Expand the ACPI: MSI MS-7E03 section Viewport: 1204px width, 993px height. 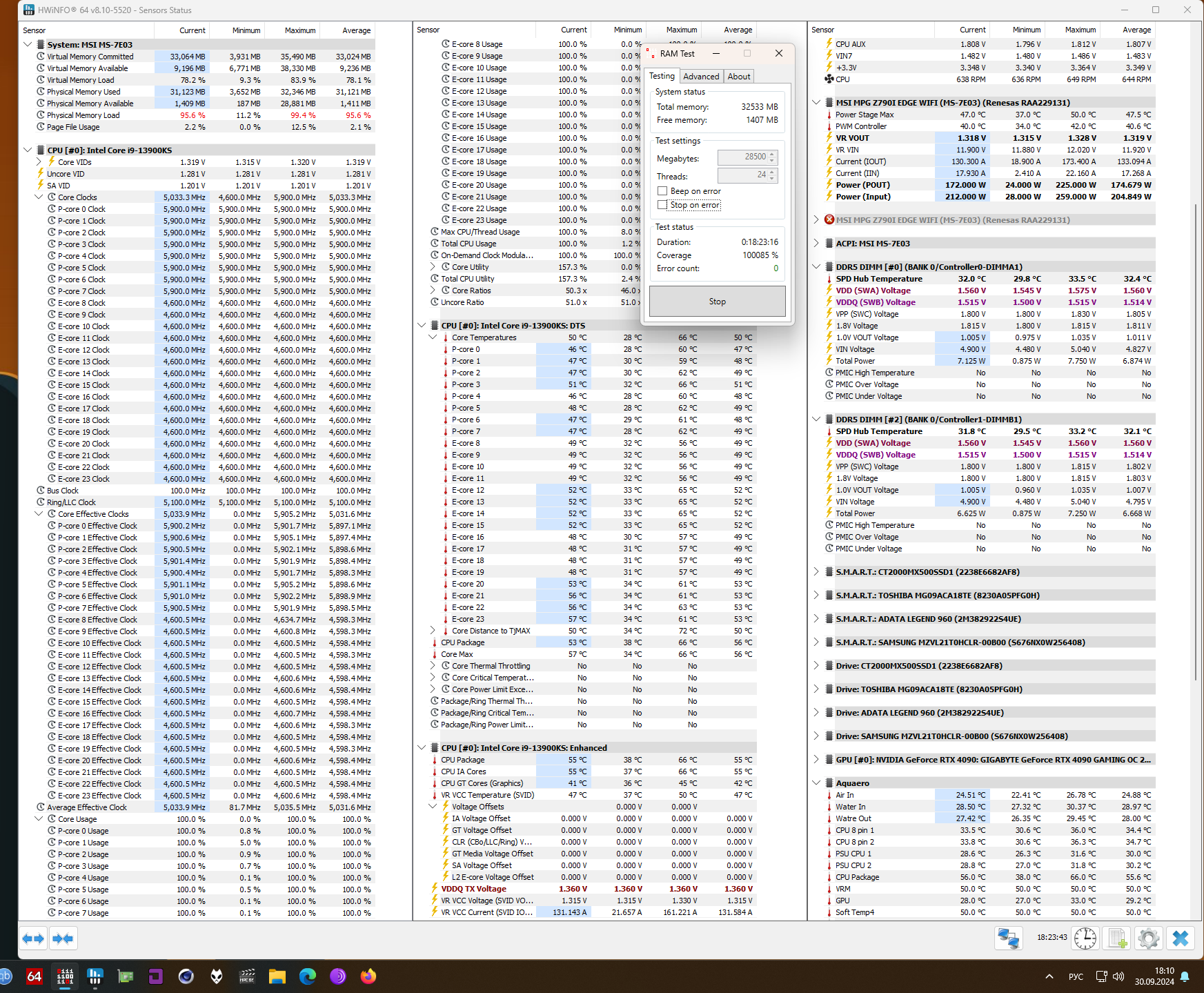pyautogui.click(x=816, y=244)
